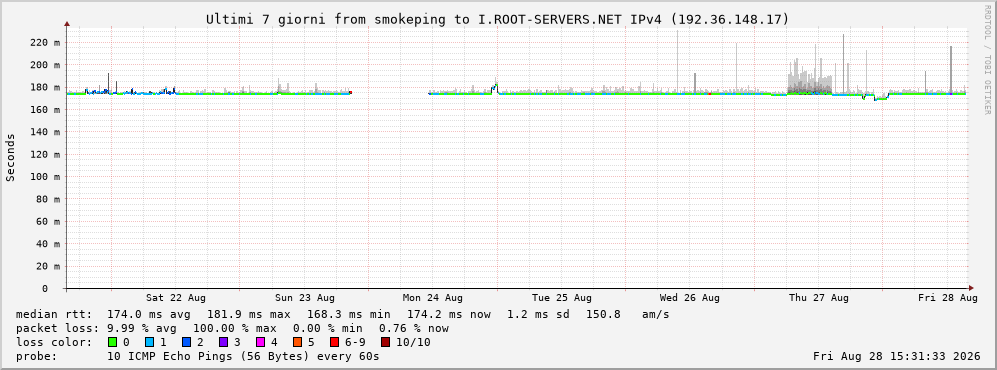This screenshot has height=370, width=997.
Task: Click the dark red 10/10 loss swatch
Action: (386, 342)
